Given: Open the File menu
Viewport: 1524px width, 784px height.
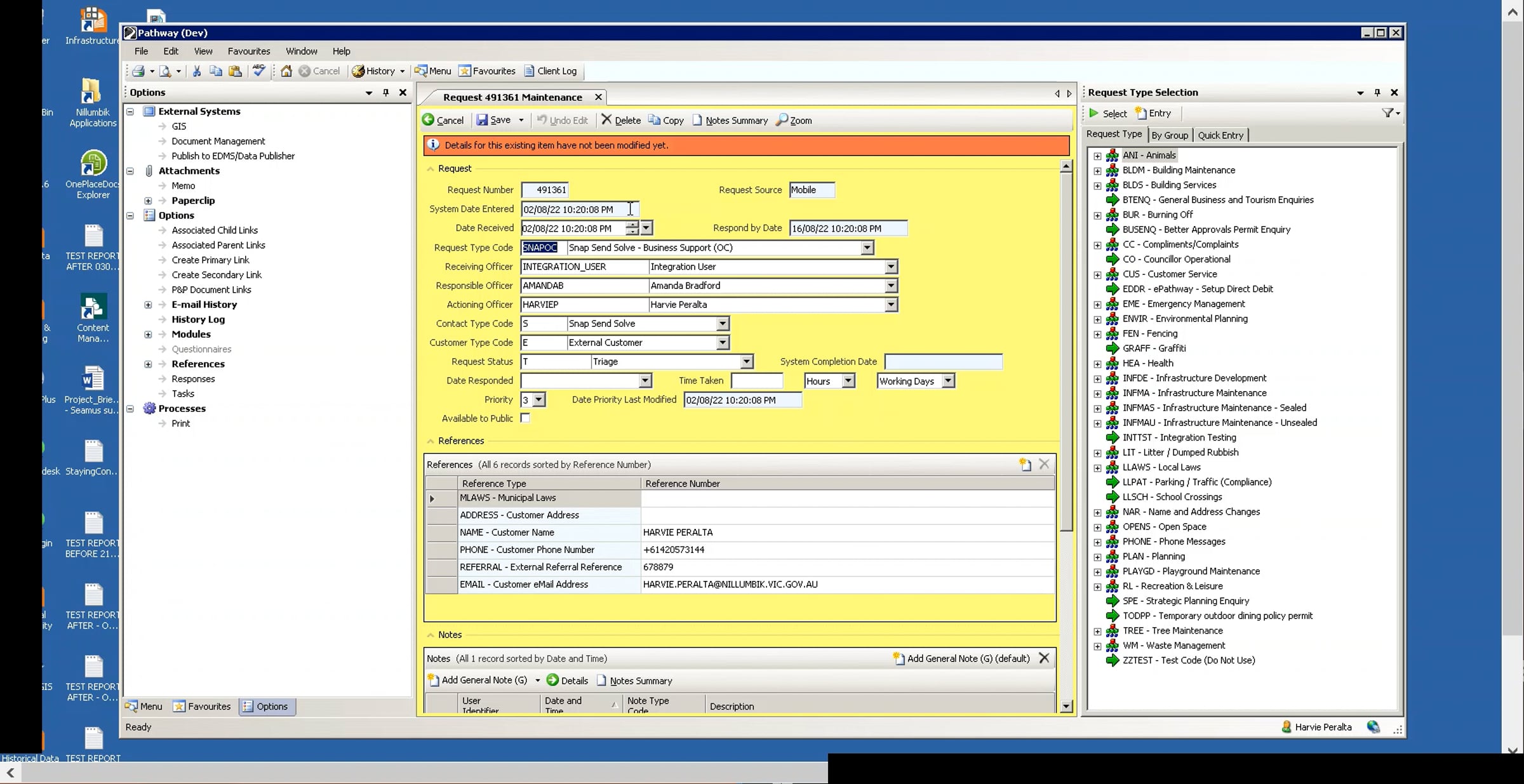Looking at the screenshot, I should [142, 51].
